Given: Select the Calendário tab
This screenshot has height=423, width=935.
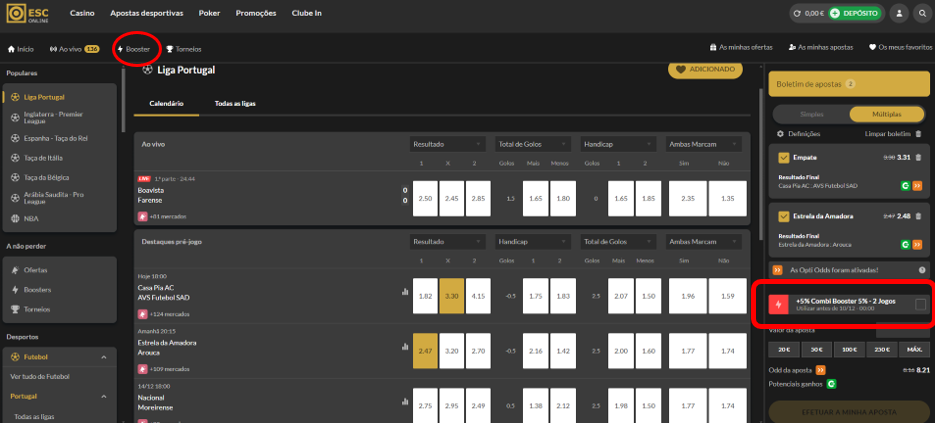Looking at the screenshot, I should tap(166, 103).
